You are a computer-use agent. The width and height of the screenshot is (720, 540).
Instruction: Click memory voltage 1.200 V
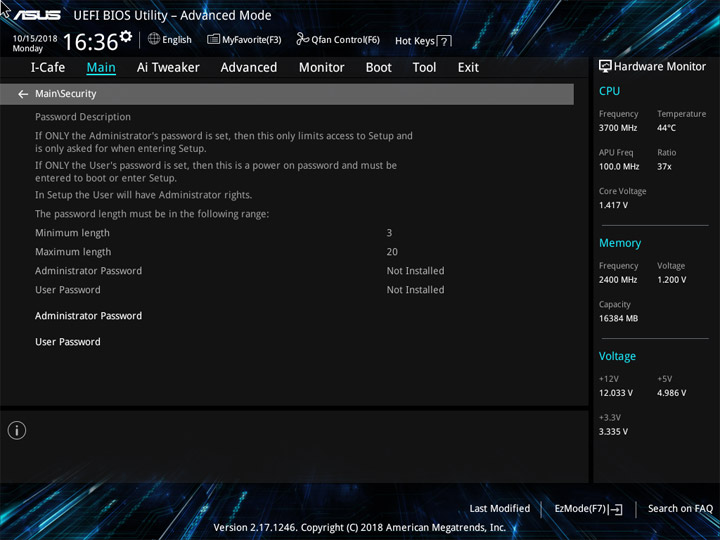tap(672, 280)
